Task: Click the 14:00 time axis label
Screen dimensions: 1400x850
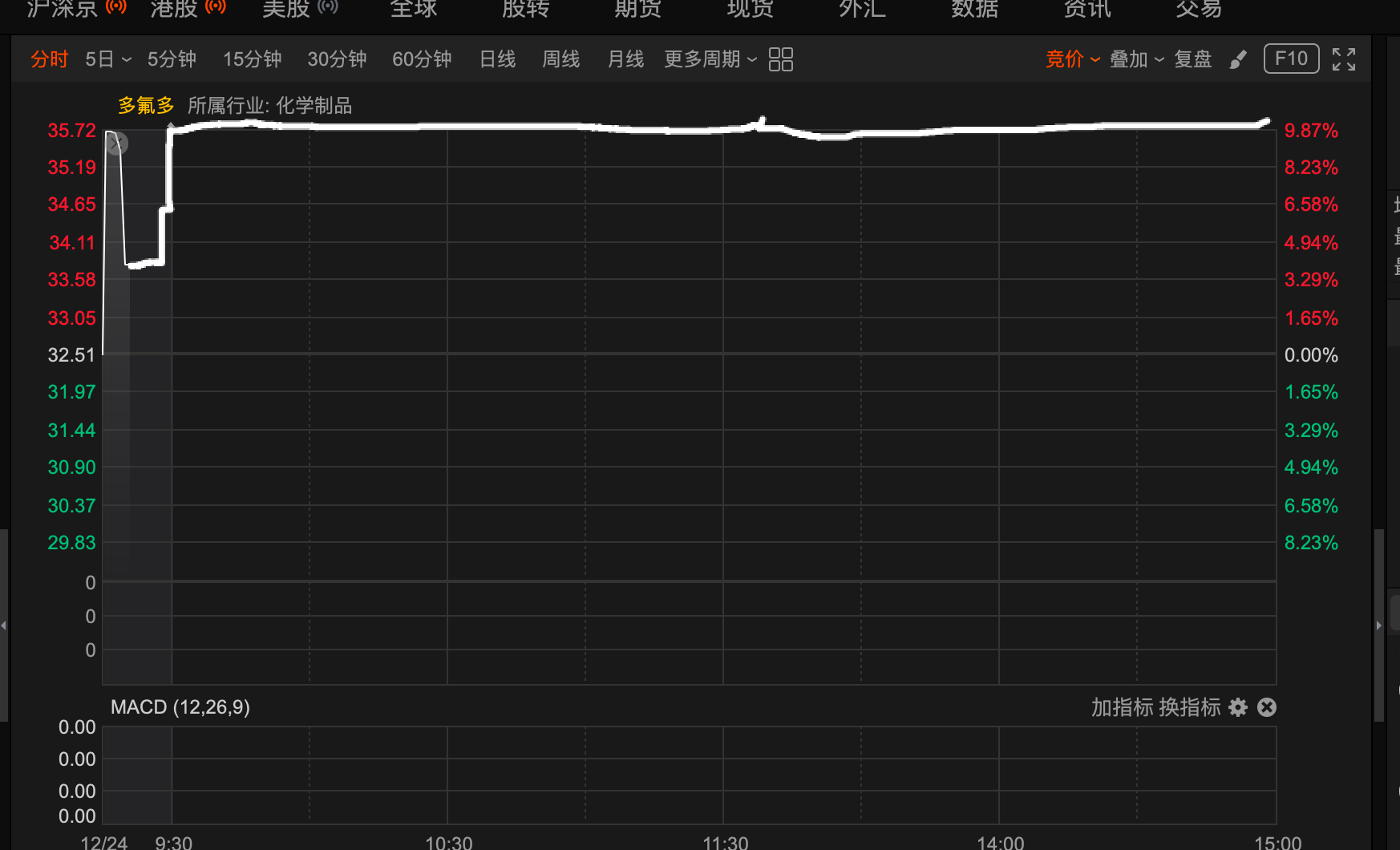Action: (x=1001, y=843)
